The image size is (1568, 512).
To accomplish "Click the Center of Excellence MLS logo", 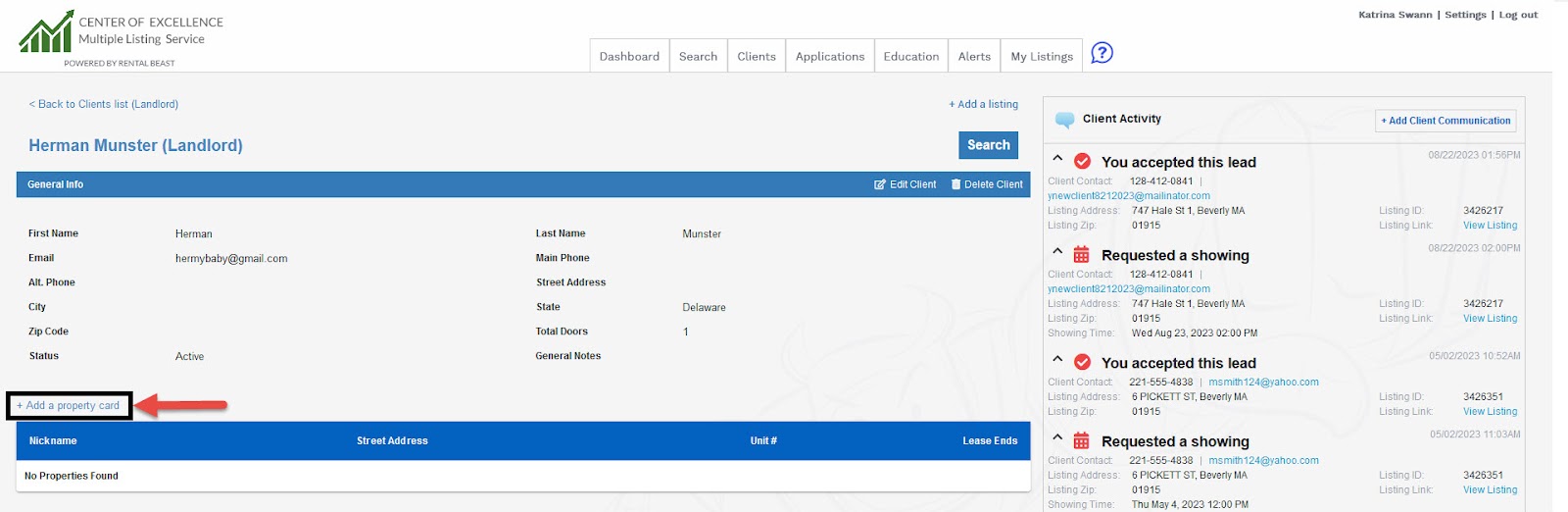I will [121, 39].
